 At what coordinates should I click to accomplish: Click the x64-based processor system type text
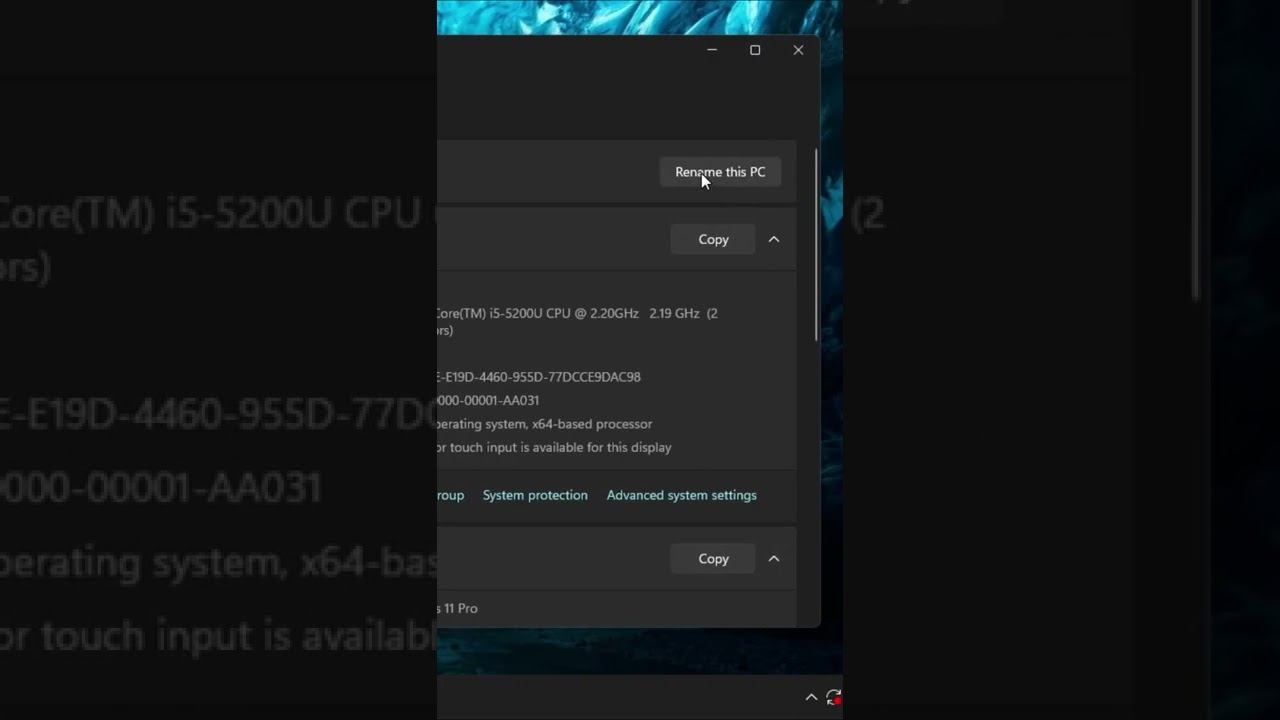coord(545,424)
